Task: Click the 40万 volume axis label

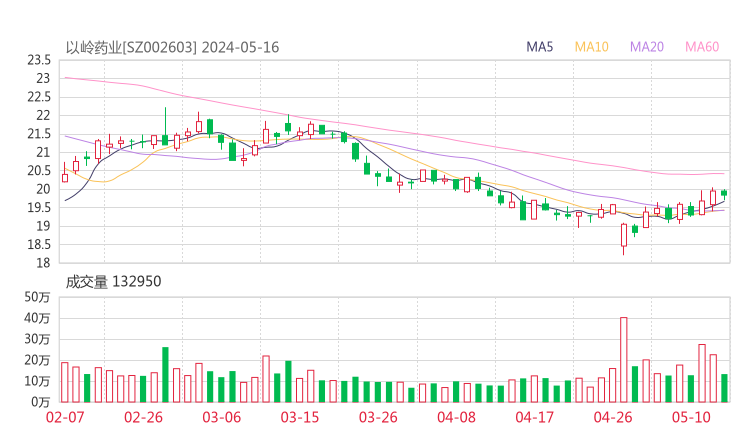Action: (x=37, y=318)
